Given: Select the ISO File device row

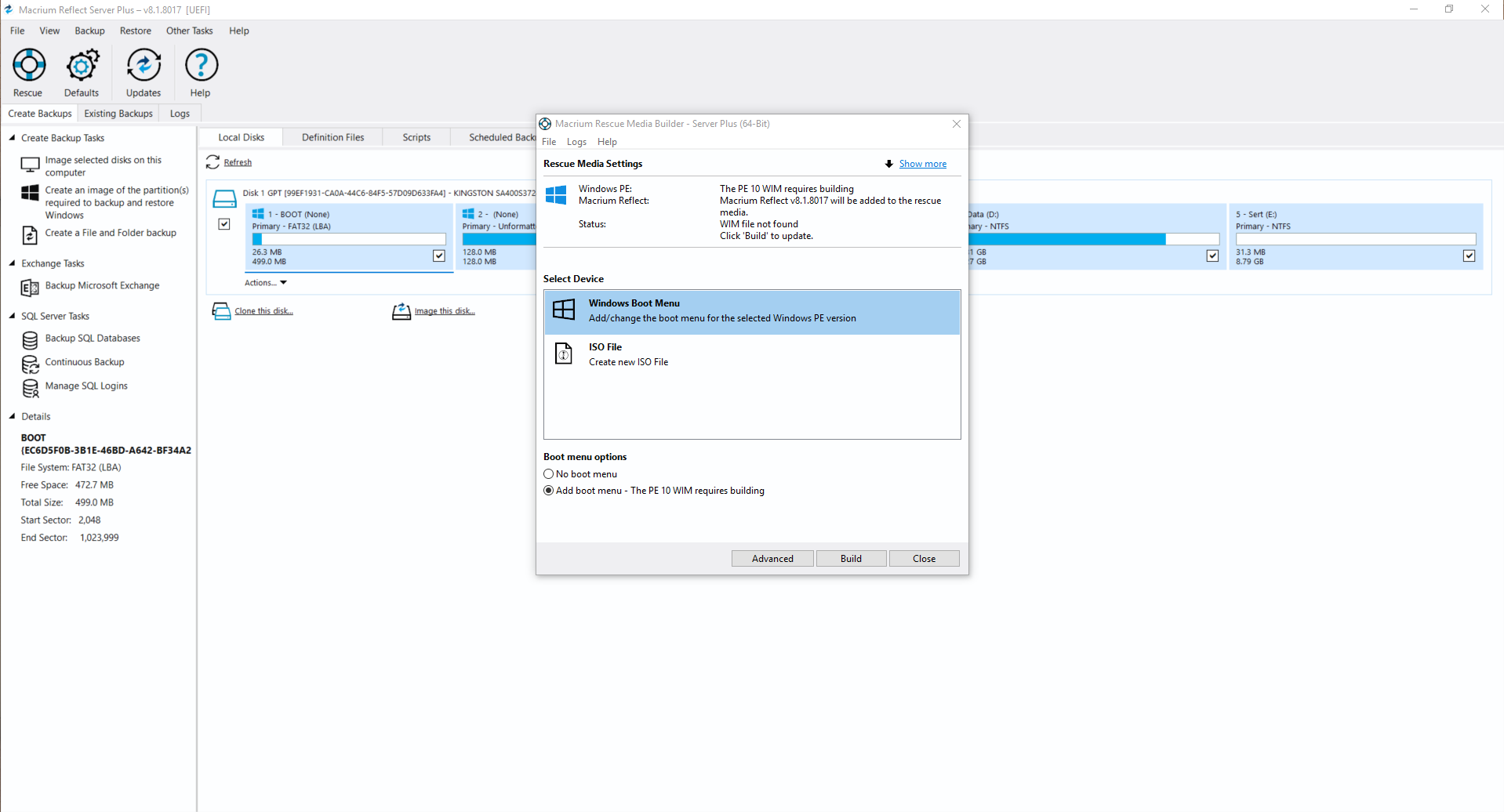Looking at the screenshot, I should click(x=752, y=355).
